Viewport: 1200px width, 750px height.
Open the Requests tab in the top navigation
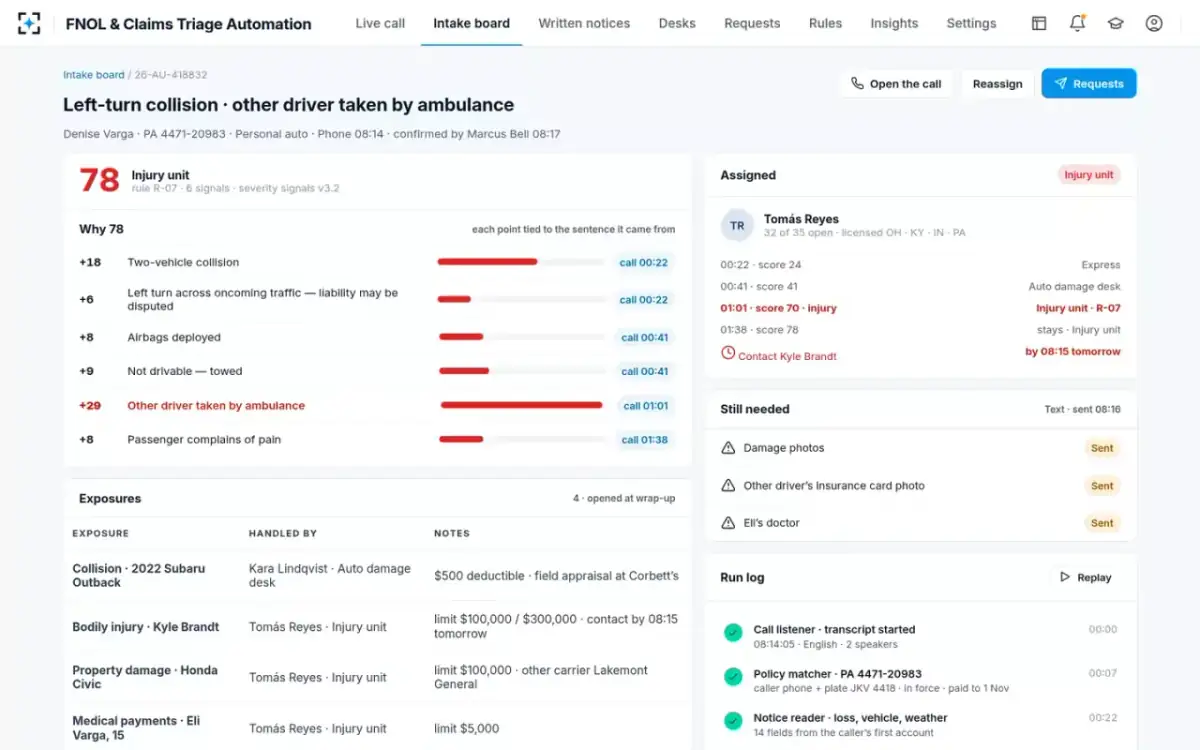[752, 23]
